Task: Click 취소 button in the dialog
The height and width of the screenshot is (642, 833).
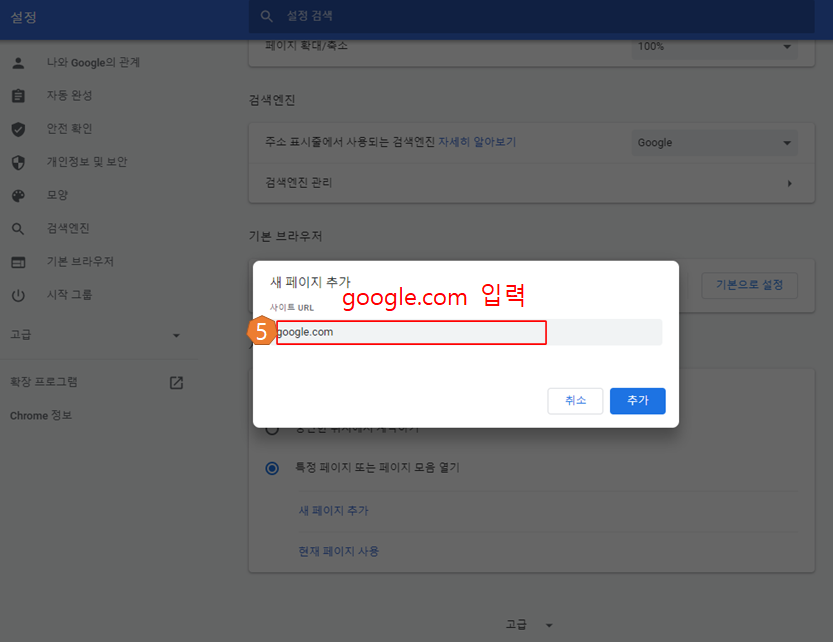Action: click(x=575, y=401)
